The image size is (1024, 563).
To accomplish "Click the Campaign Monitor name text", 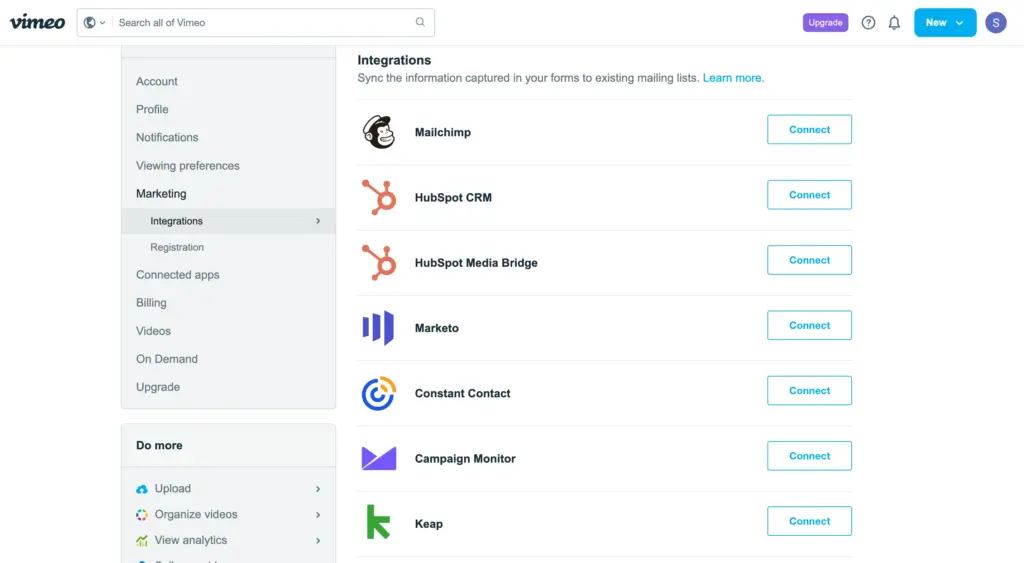I will 465,458.
